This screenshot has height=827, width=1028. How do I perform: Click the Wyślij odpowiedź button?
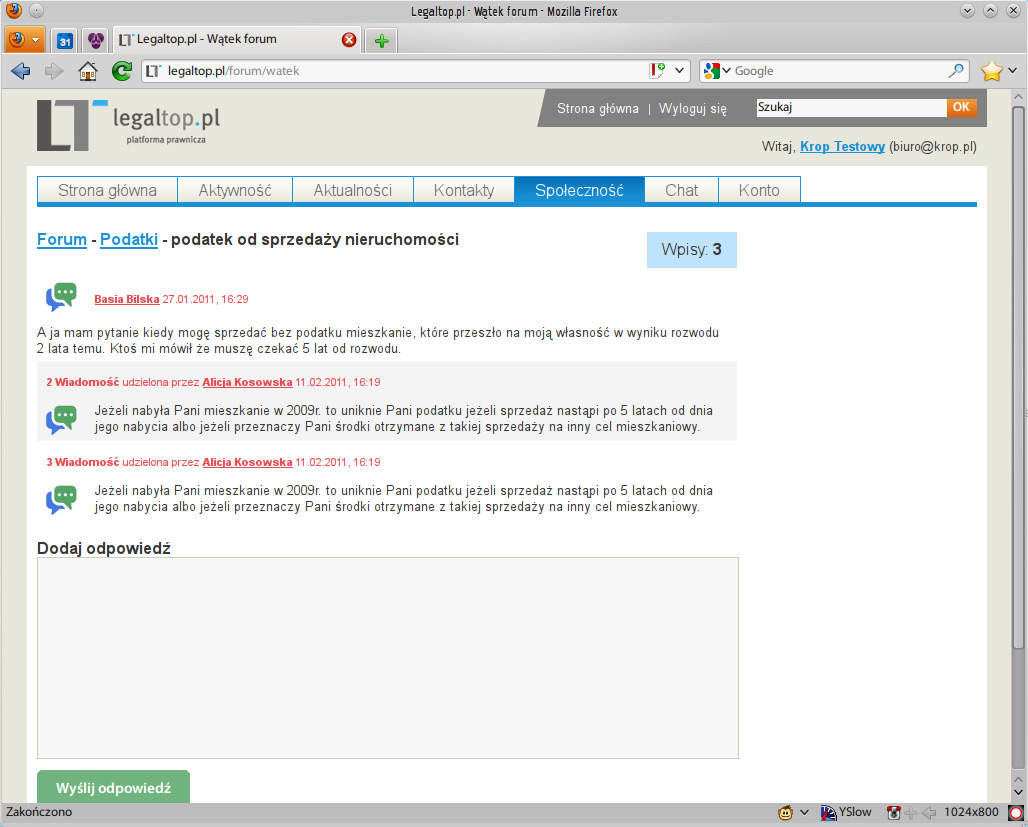113,787
